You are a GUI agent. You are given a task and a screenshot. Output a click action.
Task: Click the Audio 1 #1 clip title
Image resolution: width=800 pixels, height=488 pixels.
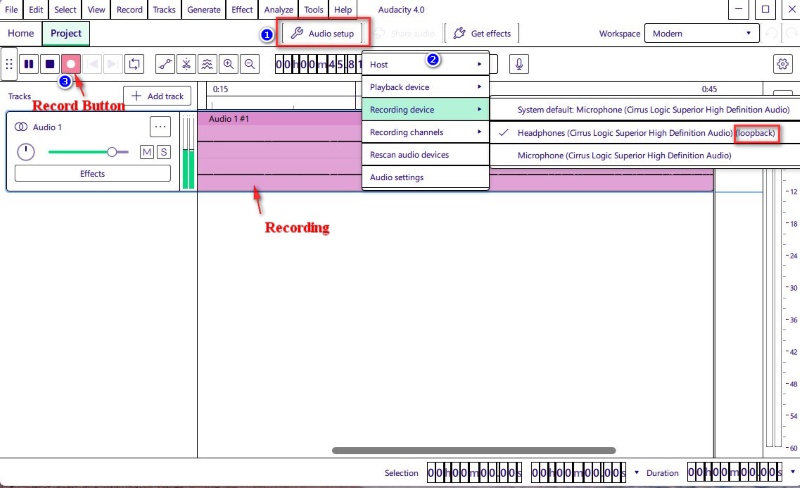coord(229,118)
